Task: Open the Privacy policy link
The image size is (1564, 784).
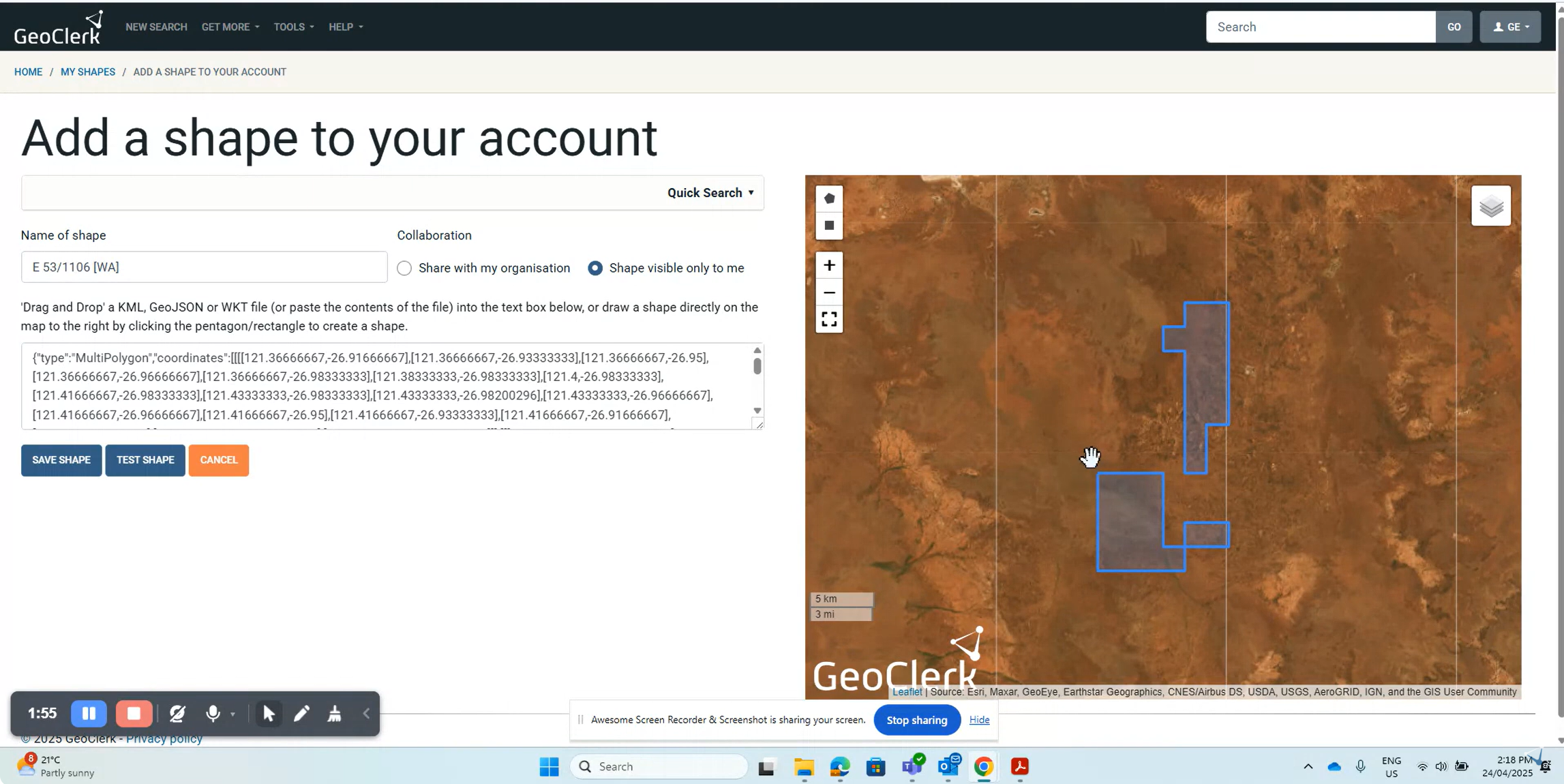Action: click(x=164, y=739)
